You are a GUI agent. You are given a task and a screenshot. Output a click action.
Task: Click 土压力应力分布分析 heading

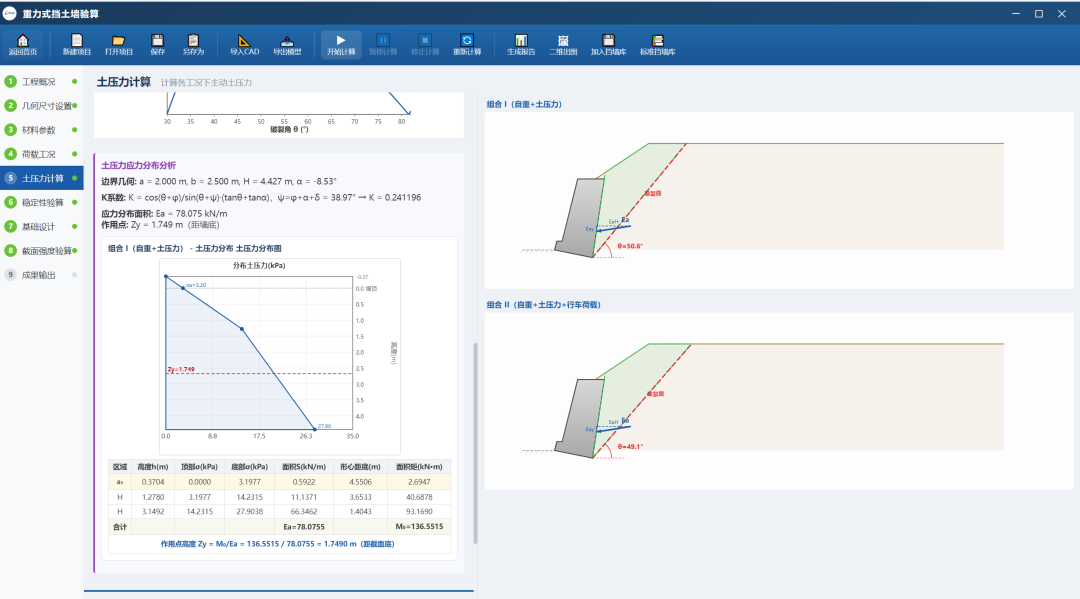pyautogui.click(x=138, y=165)
